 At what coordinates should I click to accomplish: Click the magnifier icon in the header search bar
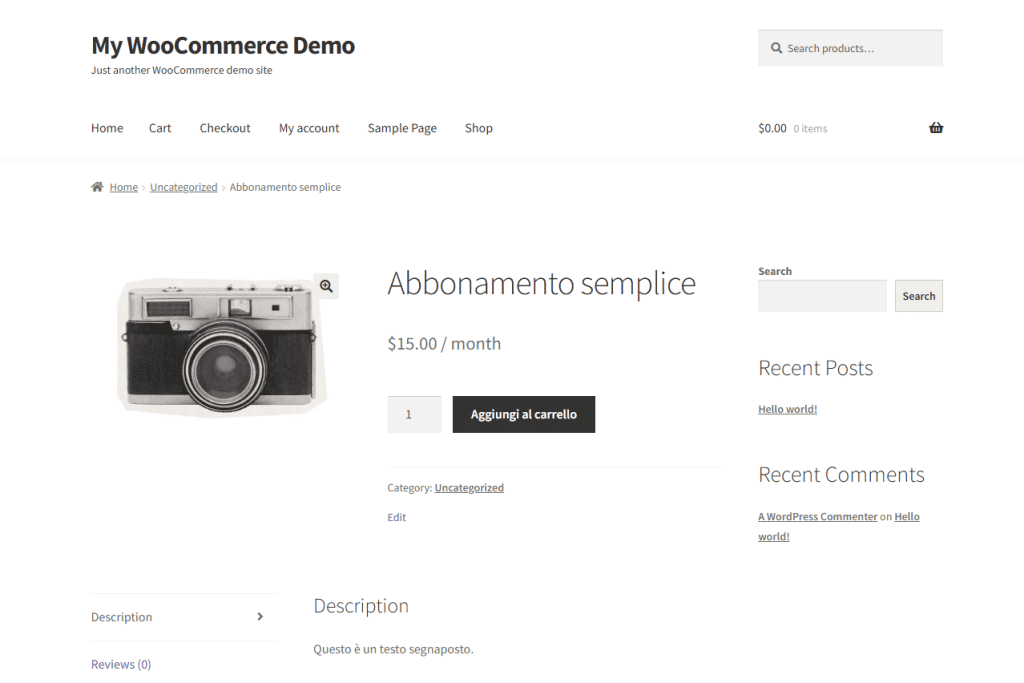pyautogui.click(x=777, y=47)
